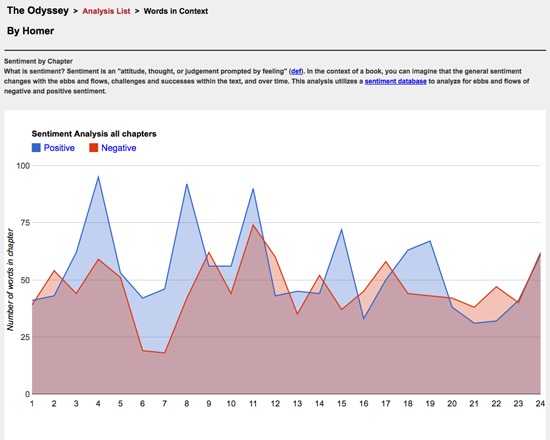
Task: Click the red Negative legend swatch
Action: (93, 148)
